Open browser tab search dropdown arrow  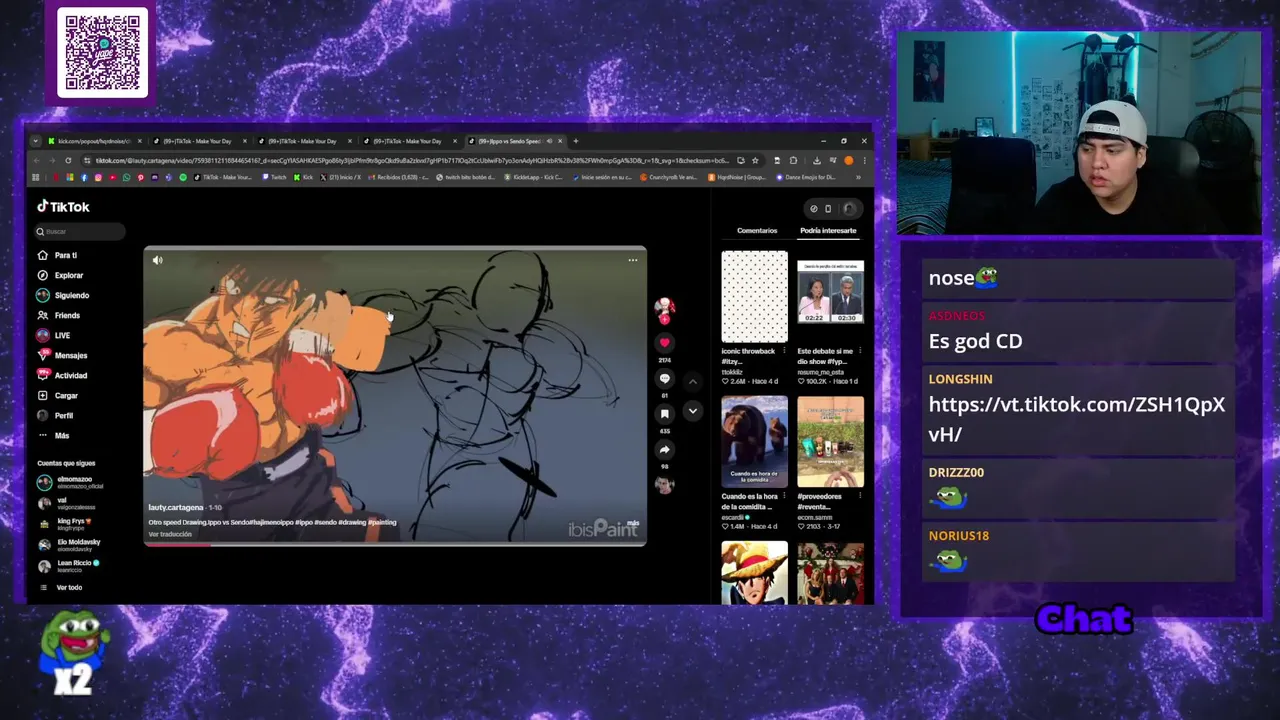pyautogui.click(x=35, y=141)
